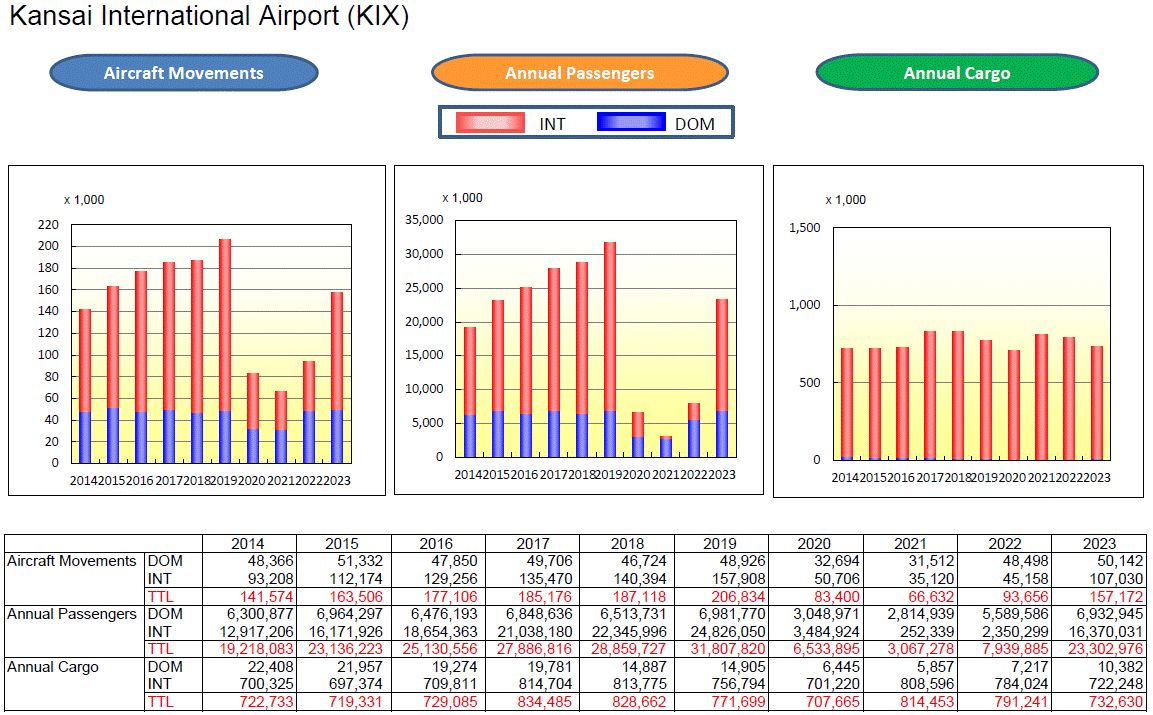Image resolution: width=1153 pixels, height=715 pixels.
Task: Click the 2016 table column header
Action: pos(436,544)
